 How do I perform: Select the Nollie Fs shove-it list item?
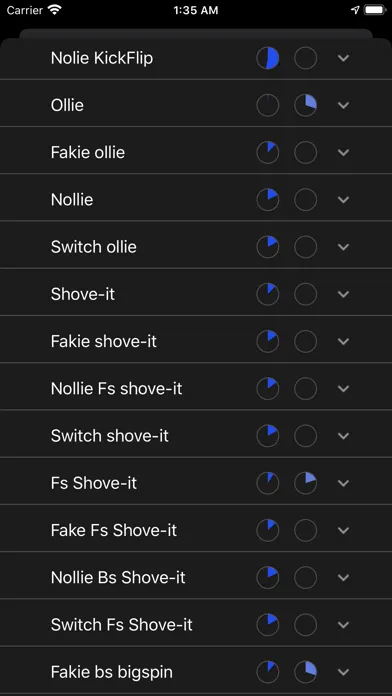tap(196, 388)
